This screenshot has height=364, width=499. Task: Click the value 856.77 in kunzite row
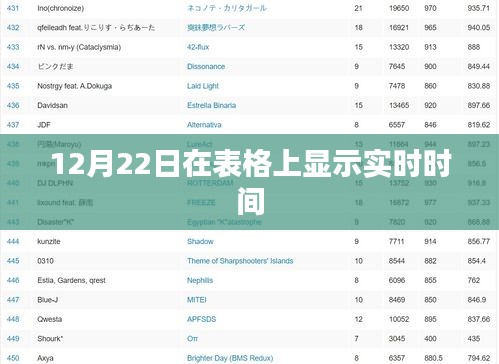tap(478, 241)
